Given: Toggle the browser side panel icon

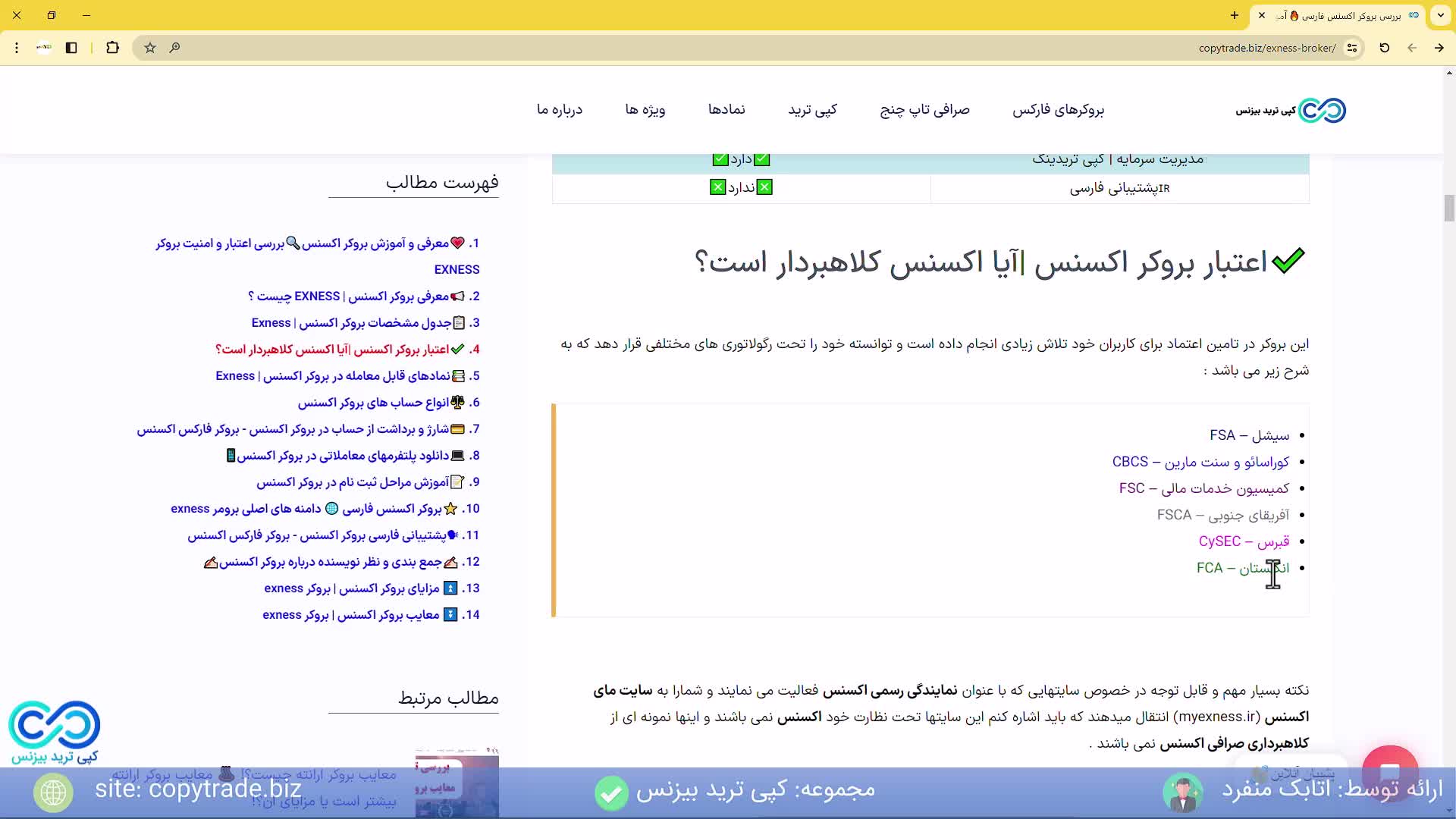Looking at the screenshot, I should (71, 48).
